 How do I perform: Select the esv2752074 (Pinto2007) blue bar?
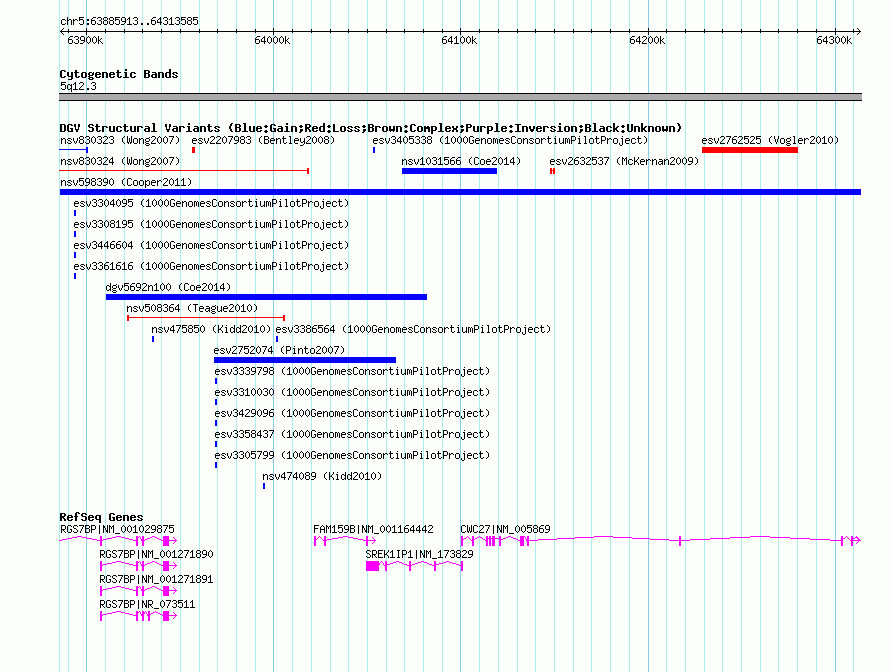[x=305, y=360]
